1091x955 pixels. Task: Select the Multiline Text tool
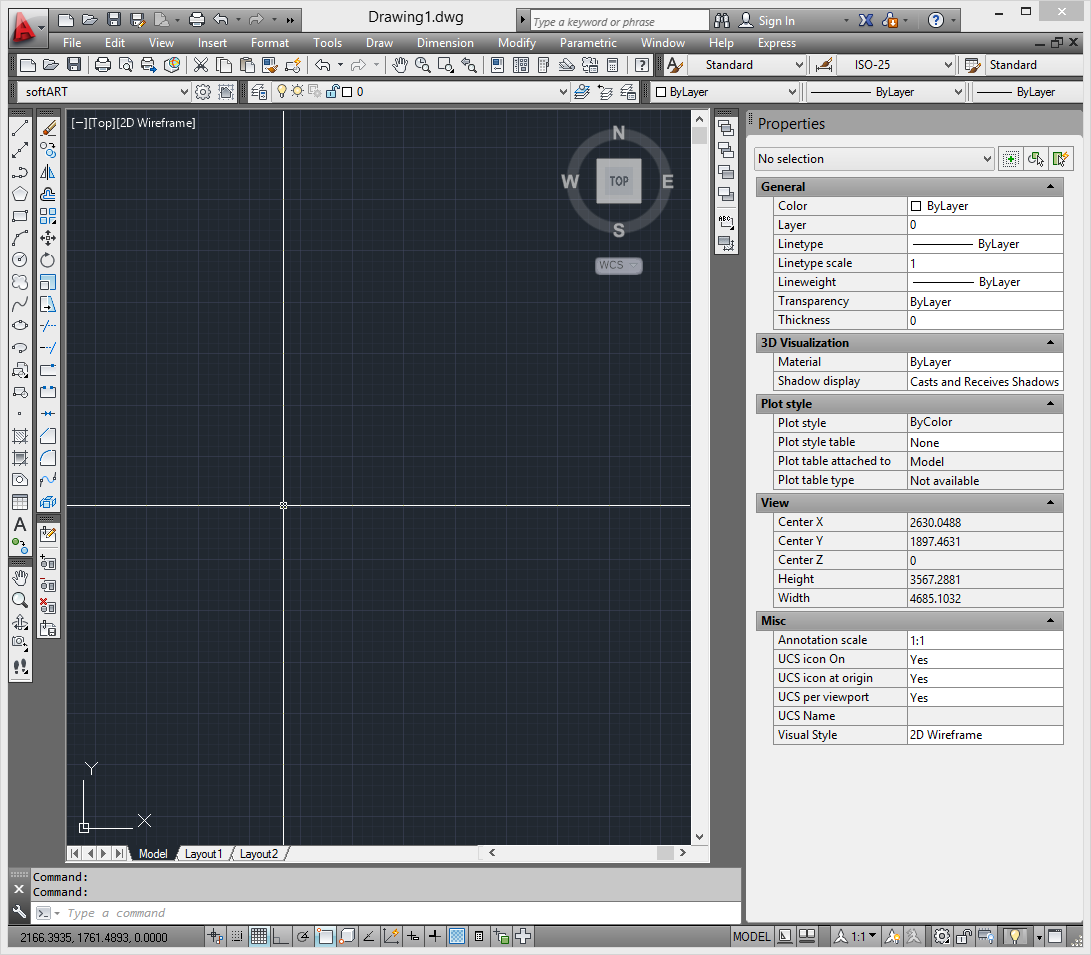(20, 524)
